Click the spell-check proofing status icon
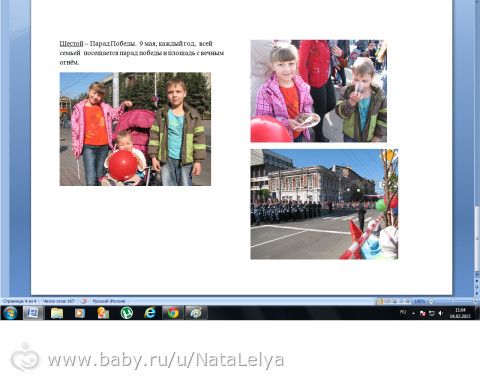 [x=84, y=301]
